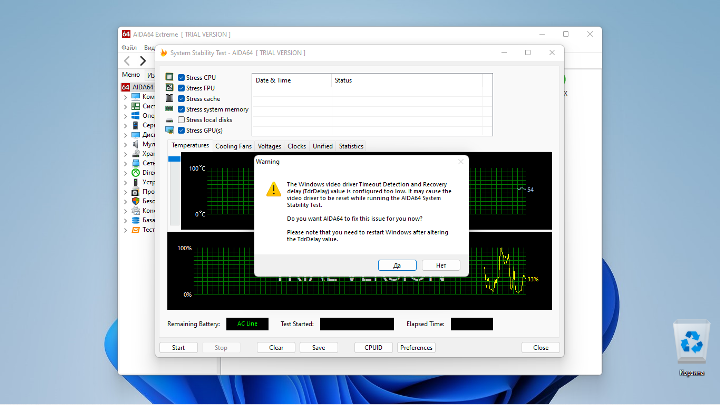Switch to the Cooling Fans tab

pyautogui.click(x=233, y=146)
